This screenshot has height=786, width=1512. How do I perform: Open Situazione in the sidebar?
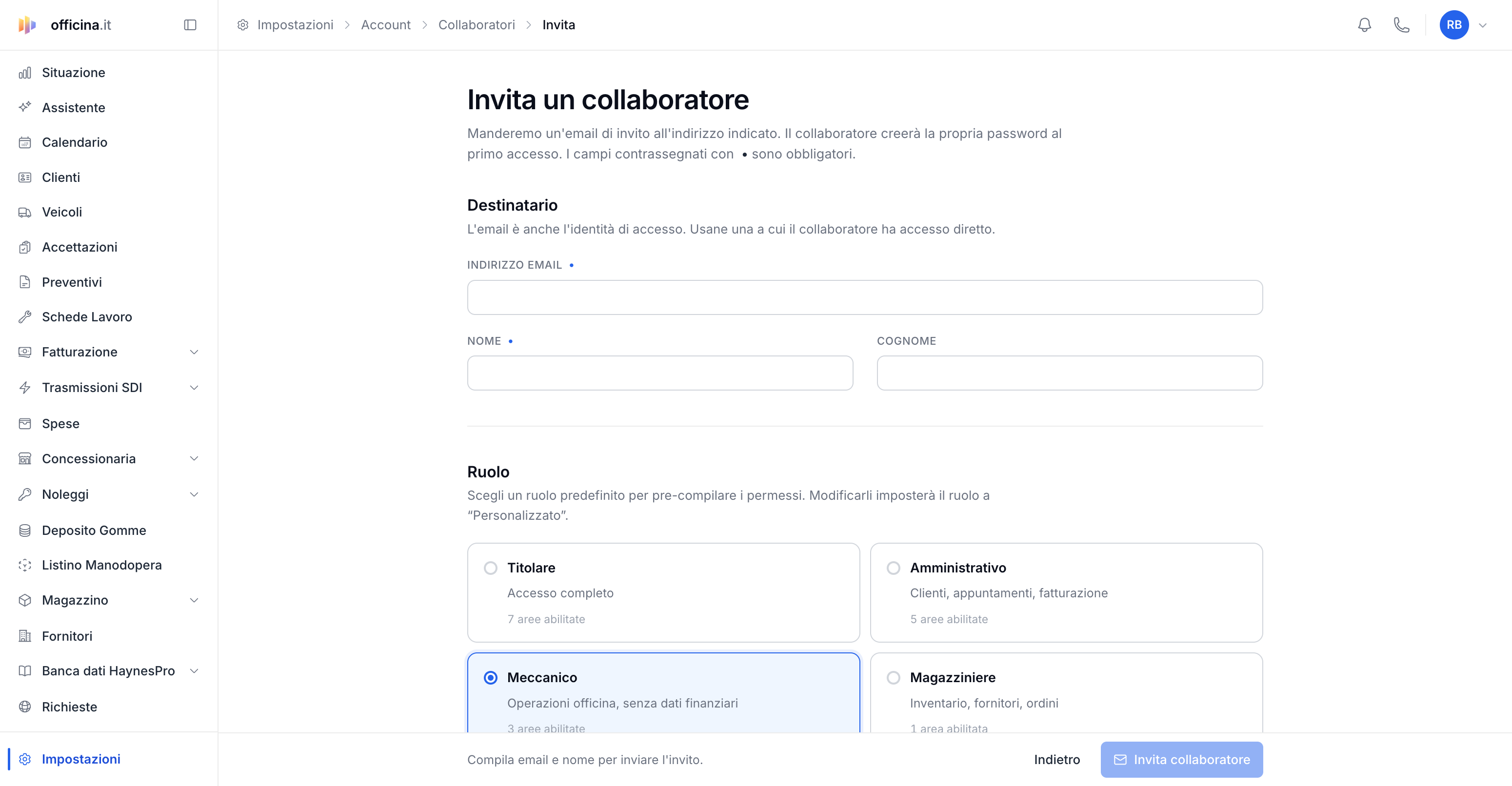109,73
